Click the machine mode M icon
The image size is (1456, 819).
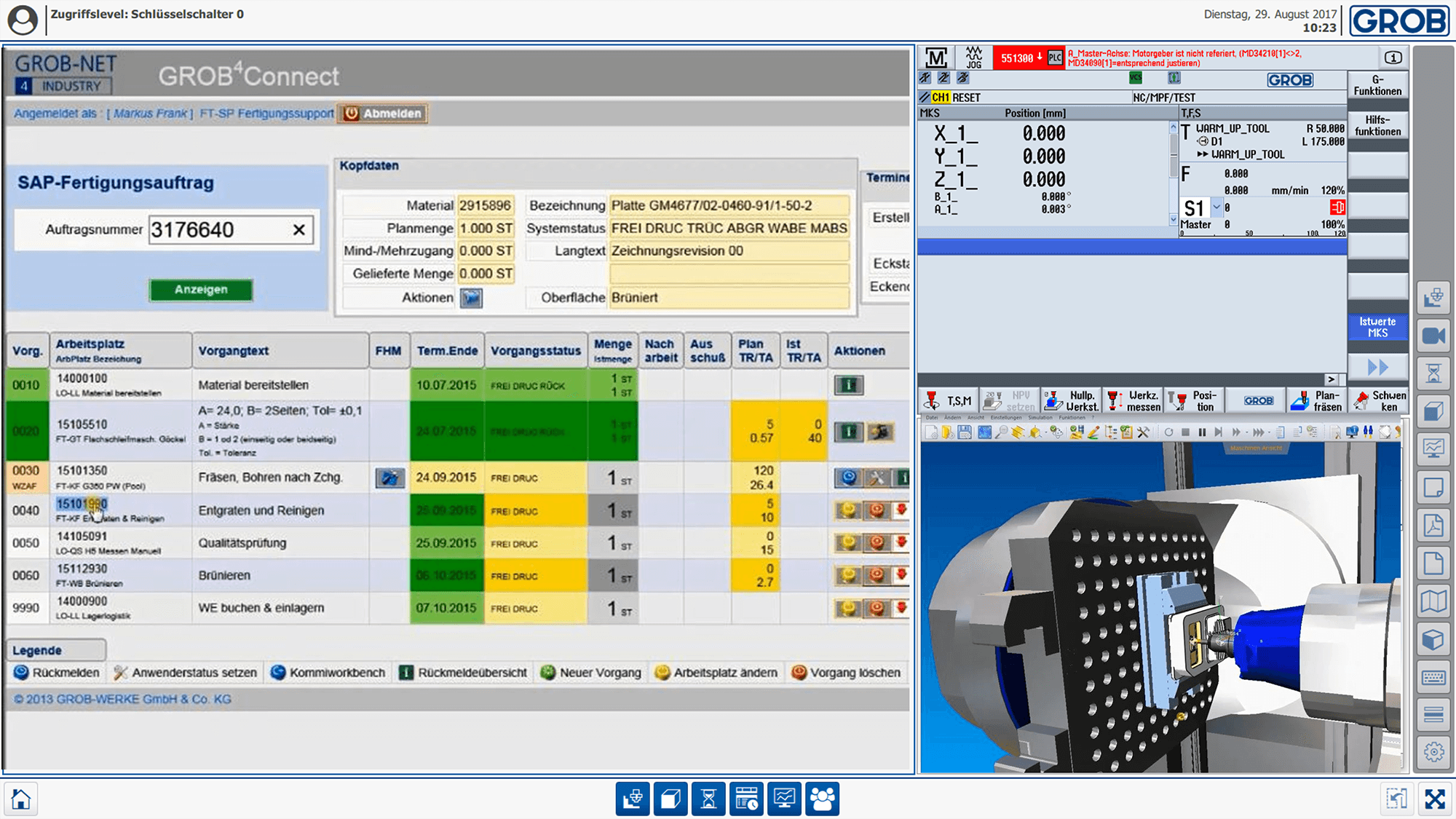point(936,57)
